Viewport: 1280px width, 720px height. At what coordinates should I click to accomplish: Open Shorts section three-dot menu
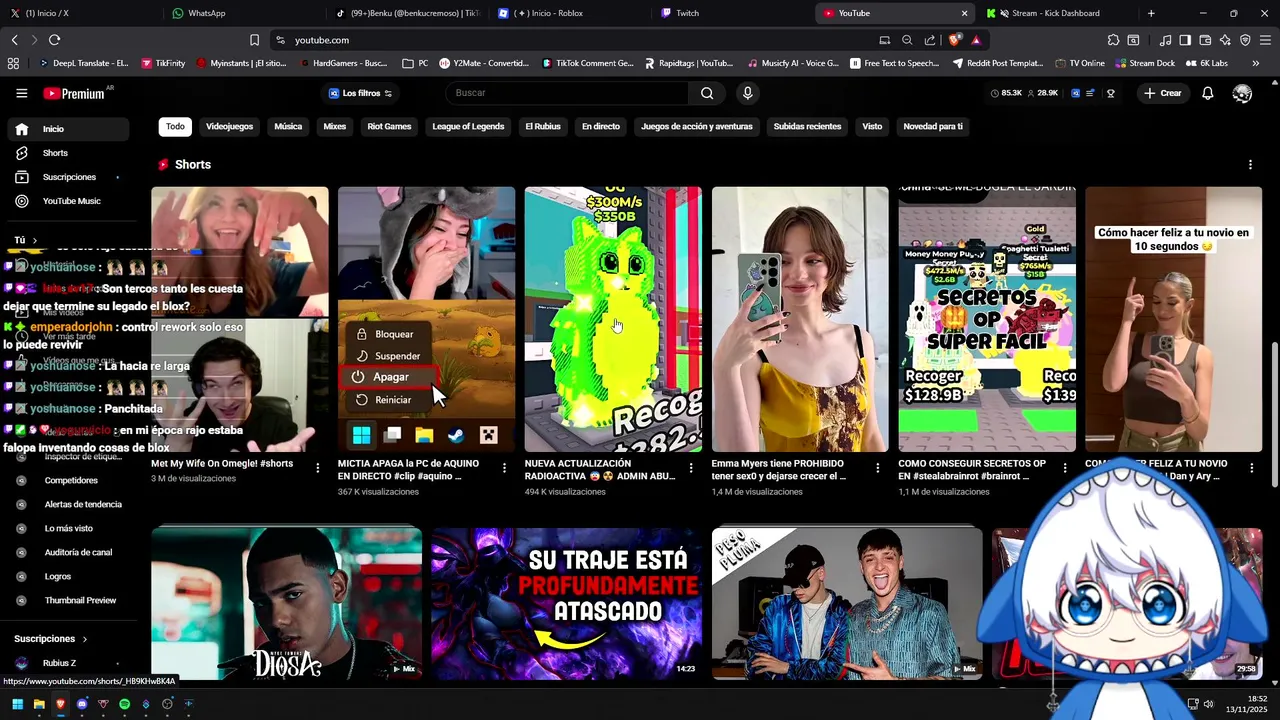coord(1250,165)
